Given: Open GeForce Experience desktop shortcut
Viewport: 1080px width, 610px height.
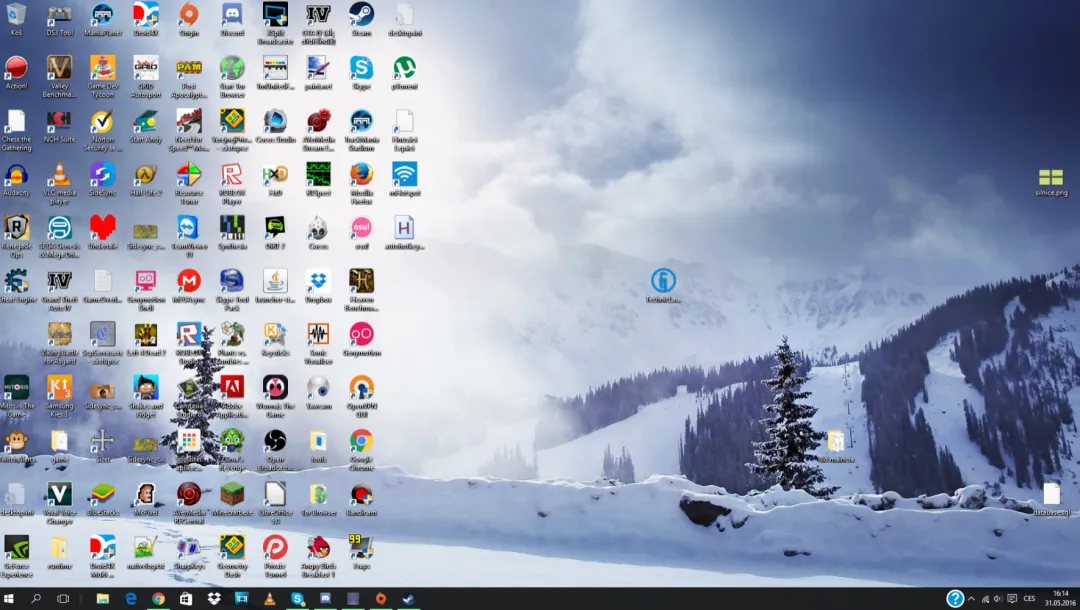Looking at the screenshot, I should point(16,556).
